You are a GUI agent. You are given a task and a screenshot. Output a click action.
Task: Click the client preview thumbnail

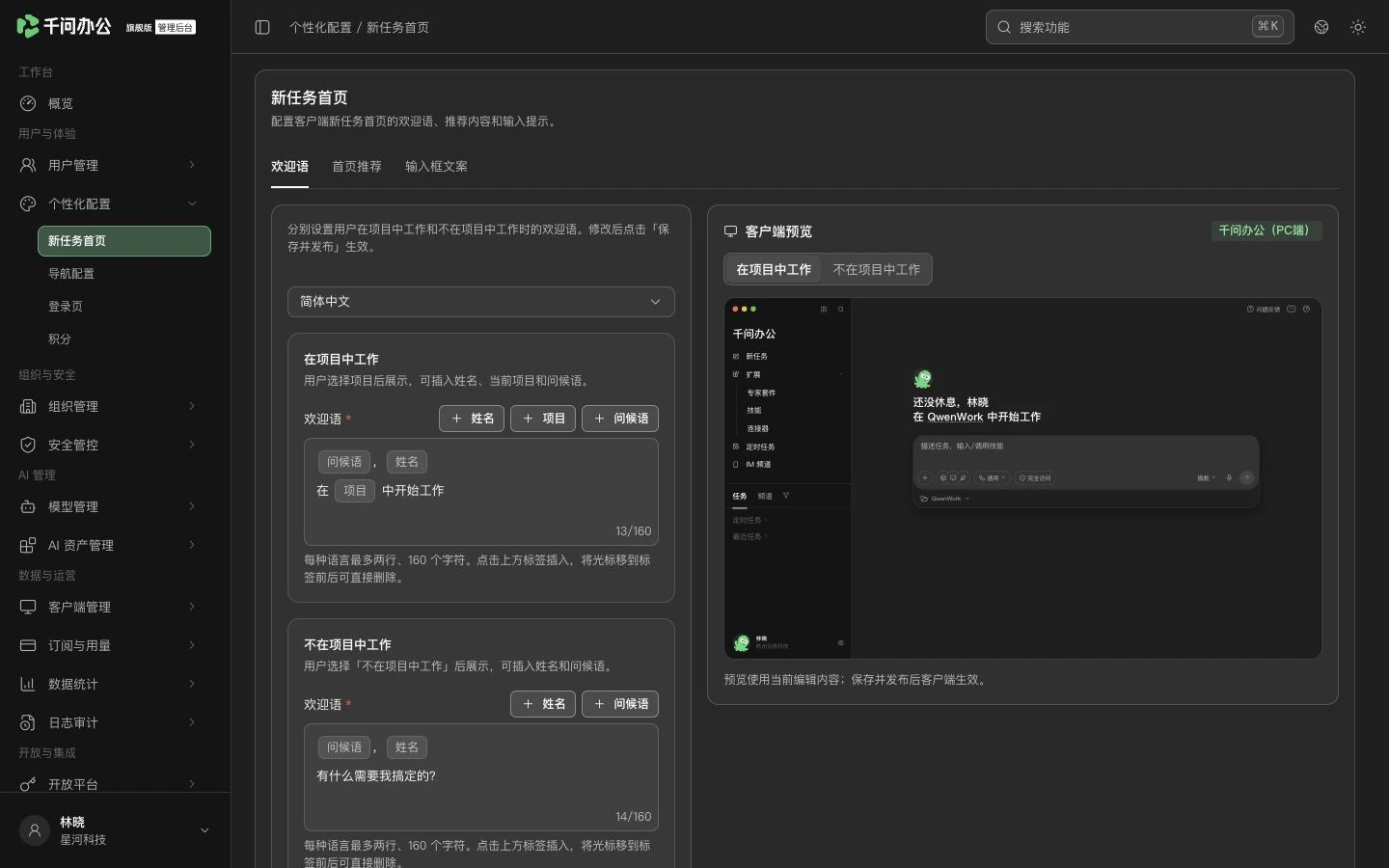click(1022, 478)
